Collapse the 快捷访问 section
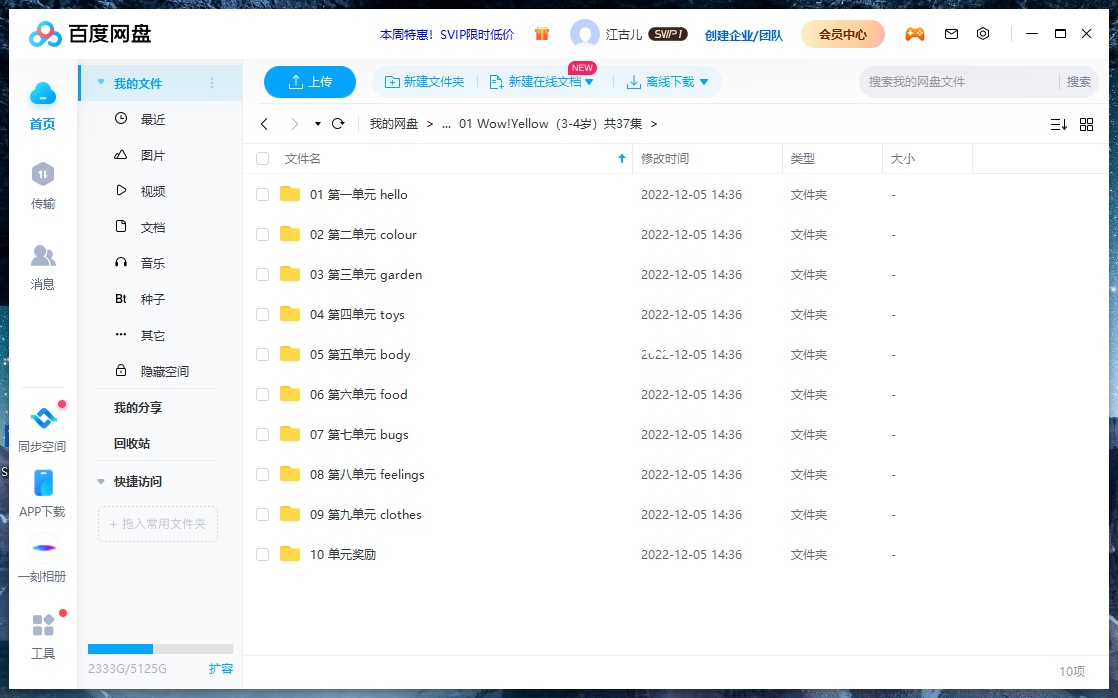 (x=101, y=481)
